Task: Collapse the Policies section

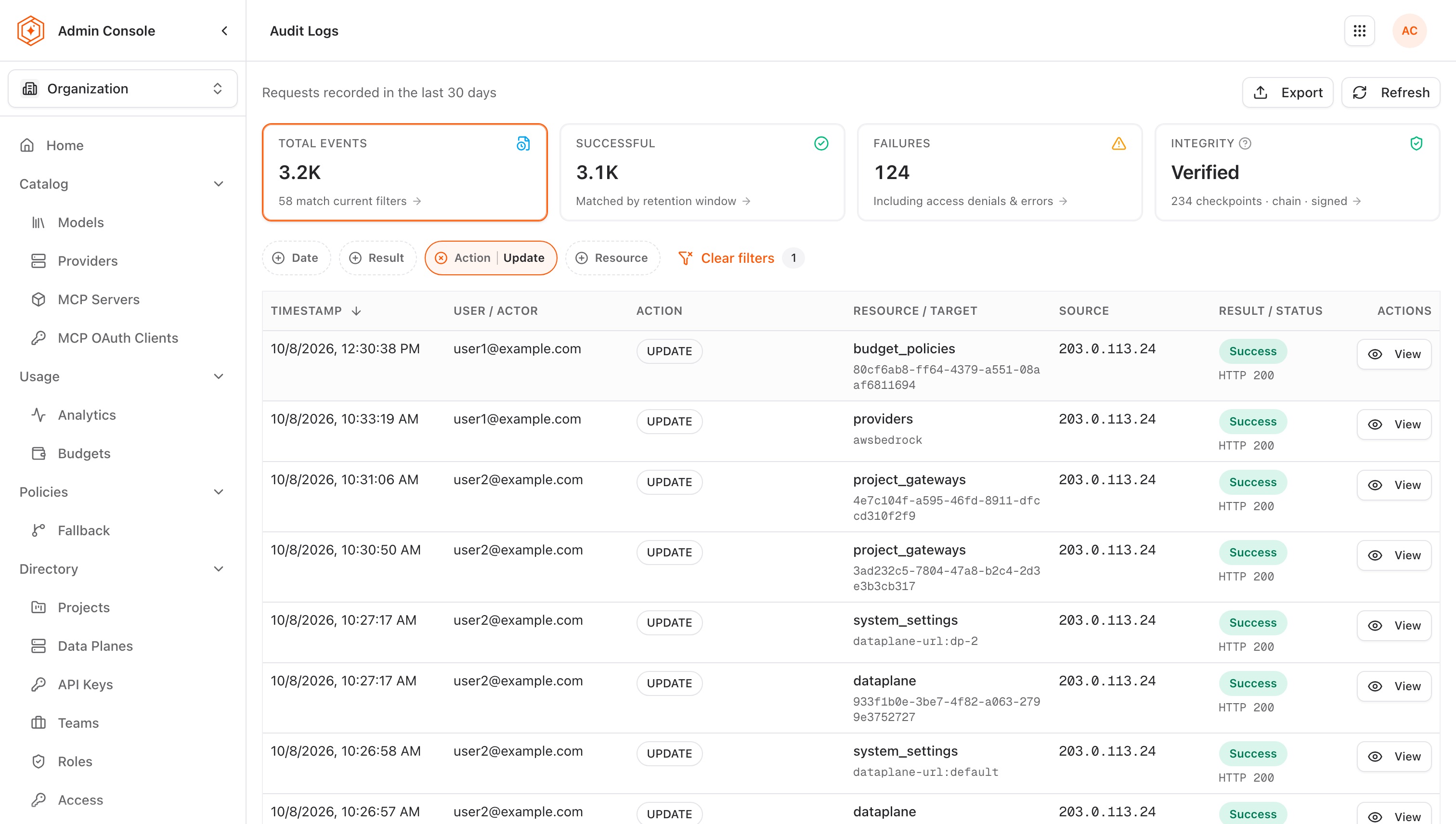Action: click(219, 492)
